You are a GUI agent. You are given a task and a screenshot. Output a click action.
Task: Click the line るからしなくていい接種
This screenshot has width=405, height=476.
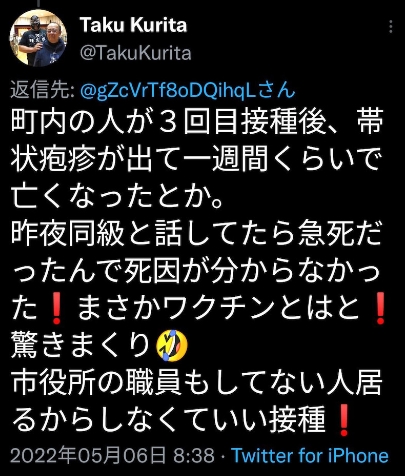point(168,420)
